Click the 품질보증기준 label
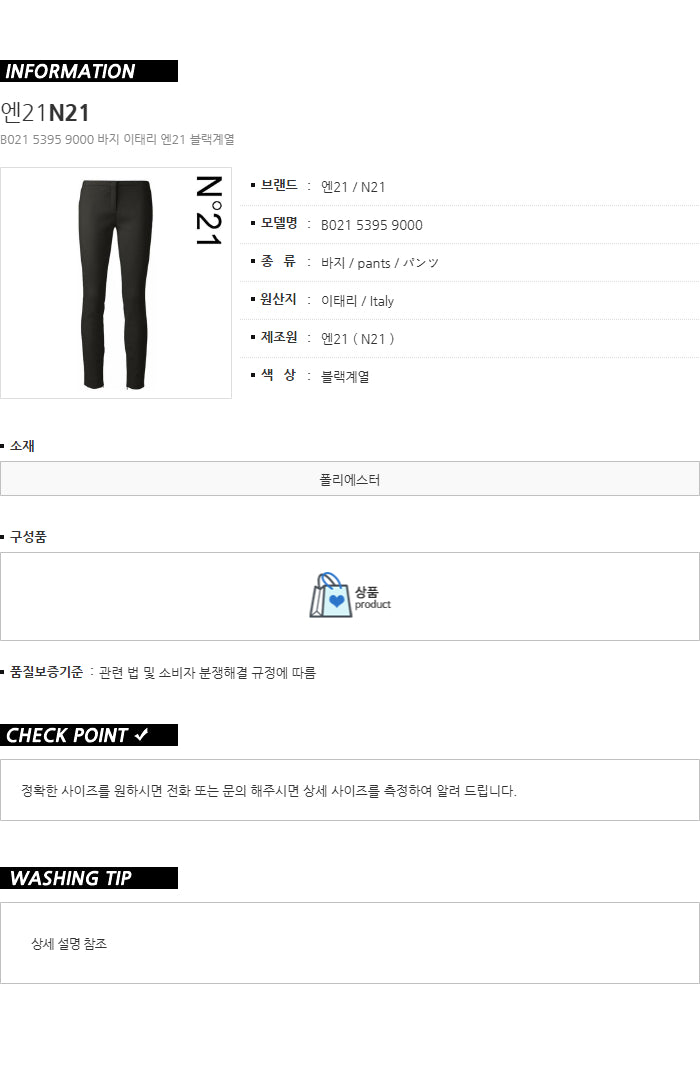This screenshot has height=1070, width=700. [x=46, y=672]
